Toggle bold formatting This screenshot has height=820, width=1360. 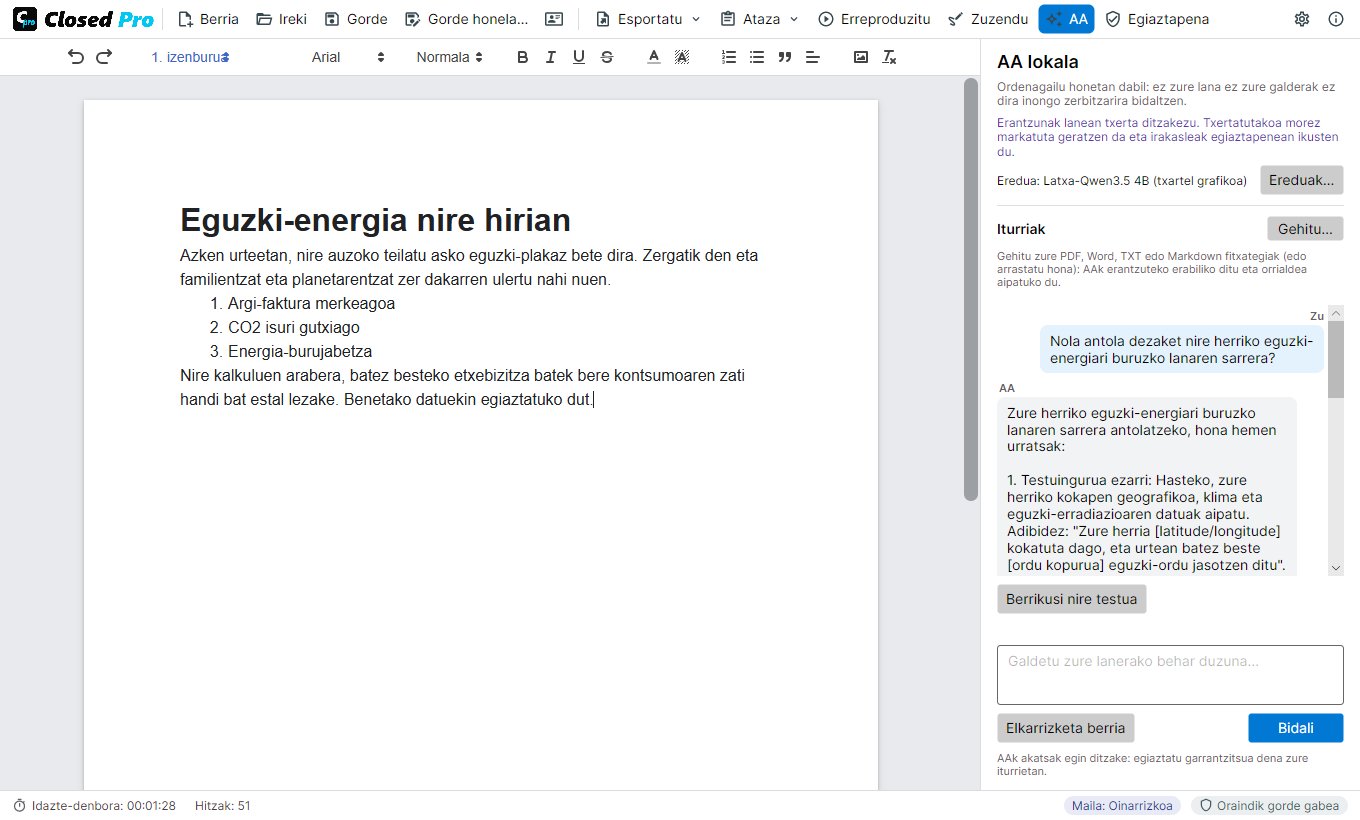[x=522, y=57]
